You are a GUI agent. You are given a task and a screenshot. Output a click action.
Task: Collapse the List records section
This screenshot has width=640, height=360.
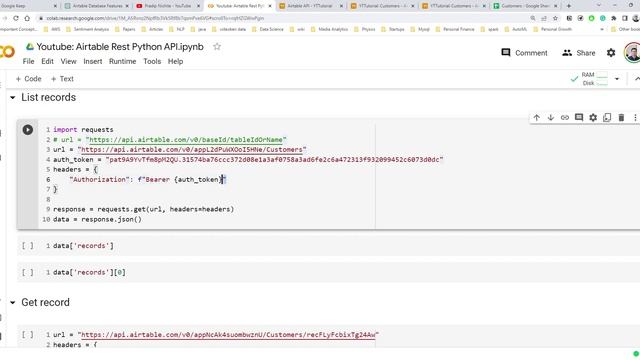(x=13, y=98)
